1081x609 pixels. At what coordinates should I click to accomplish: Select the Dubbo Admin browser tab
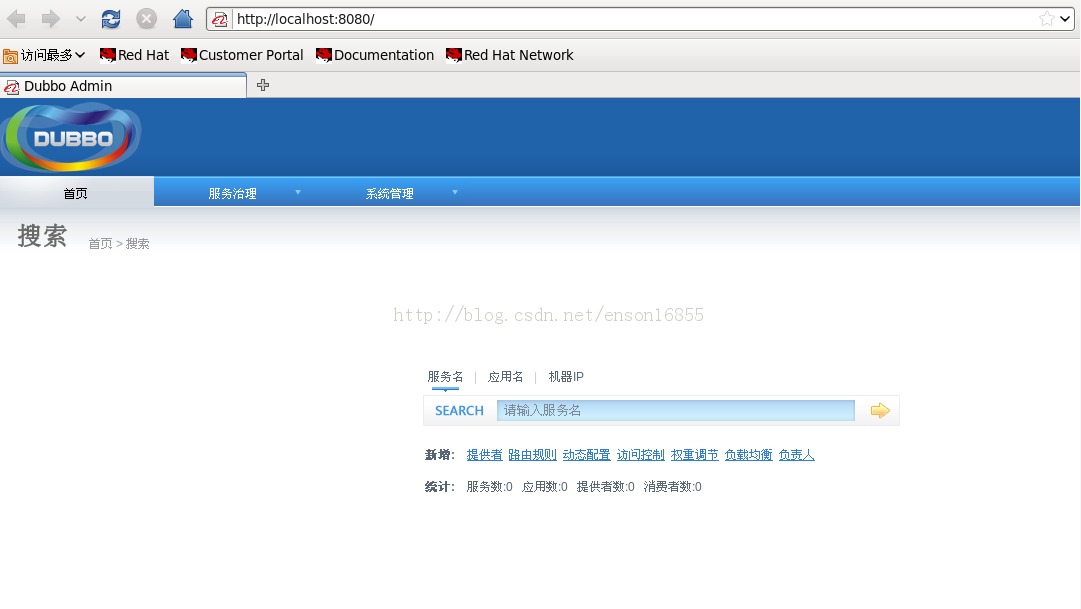click(x=123, y=86)
